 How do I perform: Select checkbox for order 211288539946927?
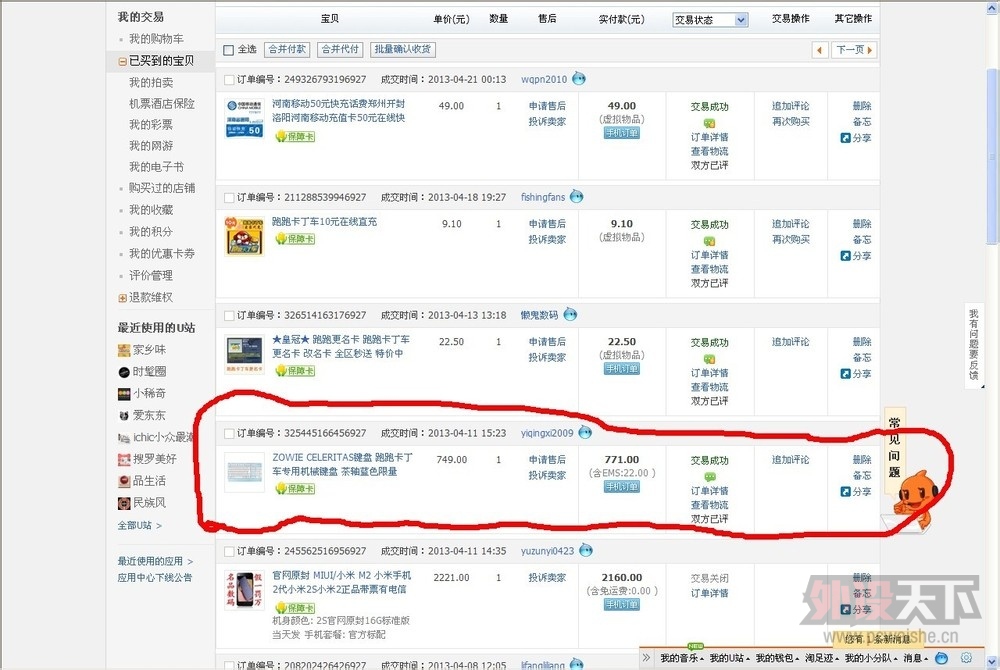229,198
